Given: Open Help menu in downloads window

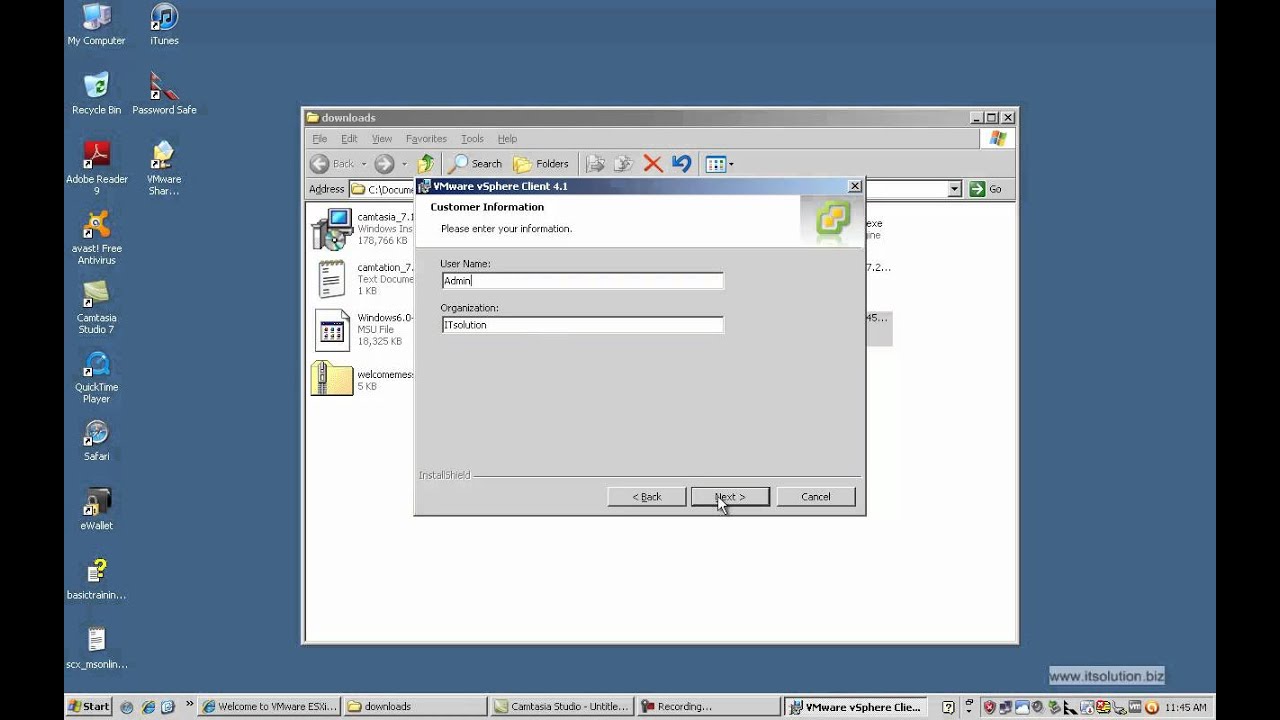Looking at the screenshot, I should pyautogui.click(x=507, y=139).
